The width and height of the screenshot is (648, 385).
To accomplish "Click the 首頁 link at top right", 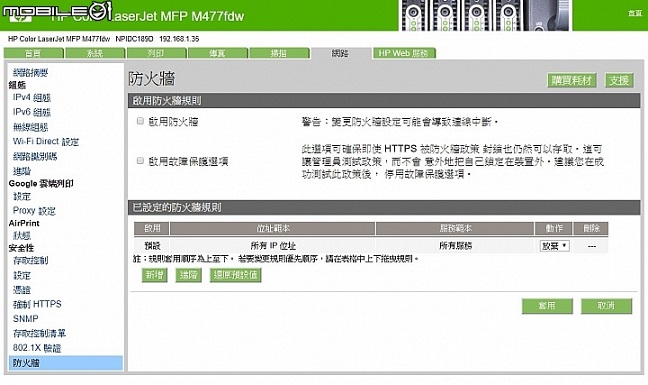I will (635, 14).
